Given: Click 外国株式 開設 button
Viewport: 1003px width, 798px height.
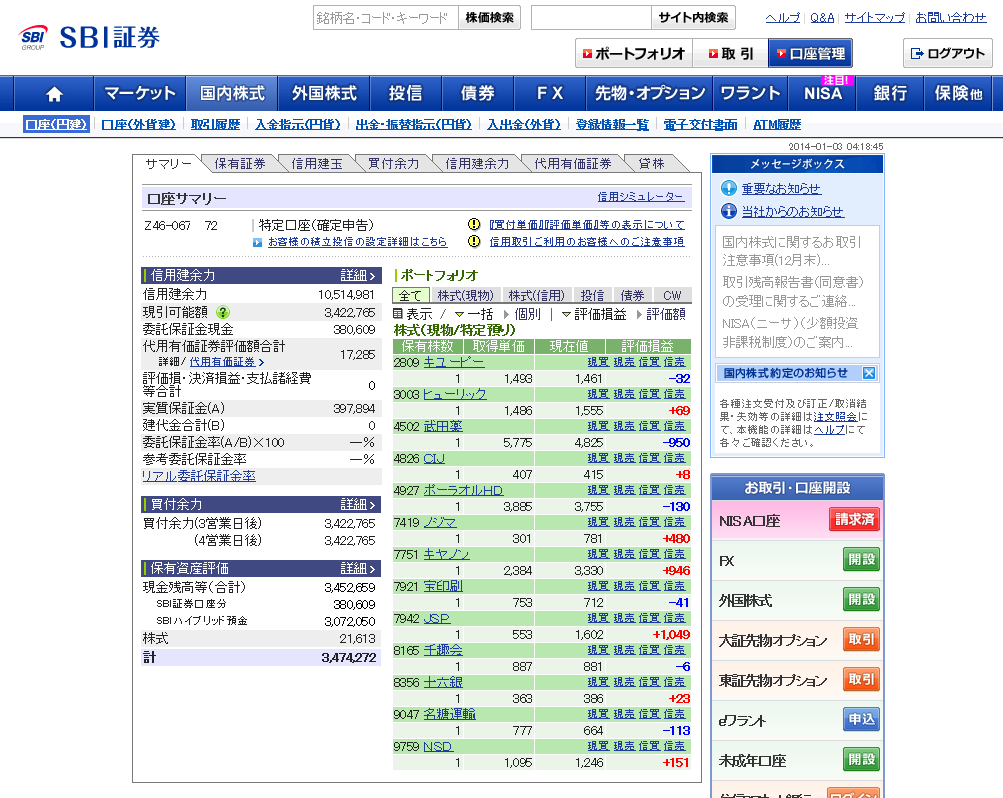Looking at the screenshot, I should (x=861, y=600).
